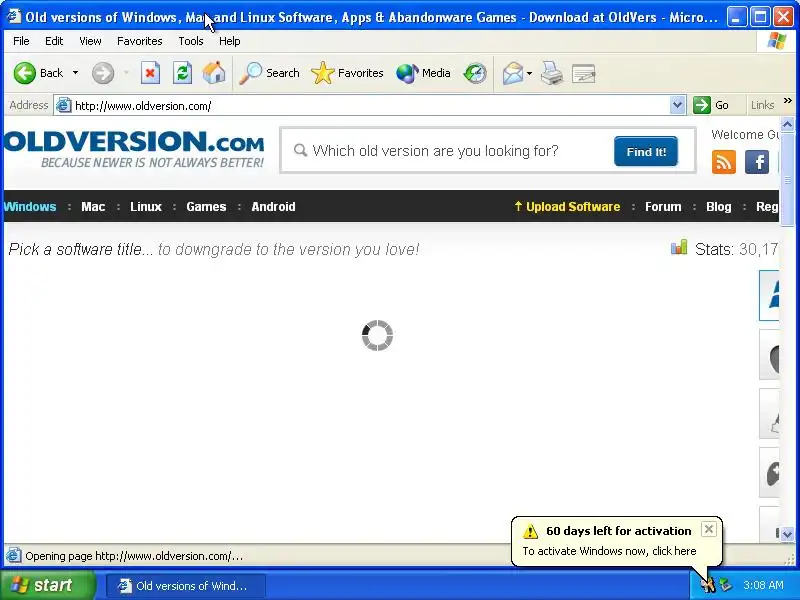Select the Windows category in navigation

30,207
